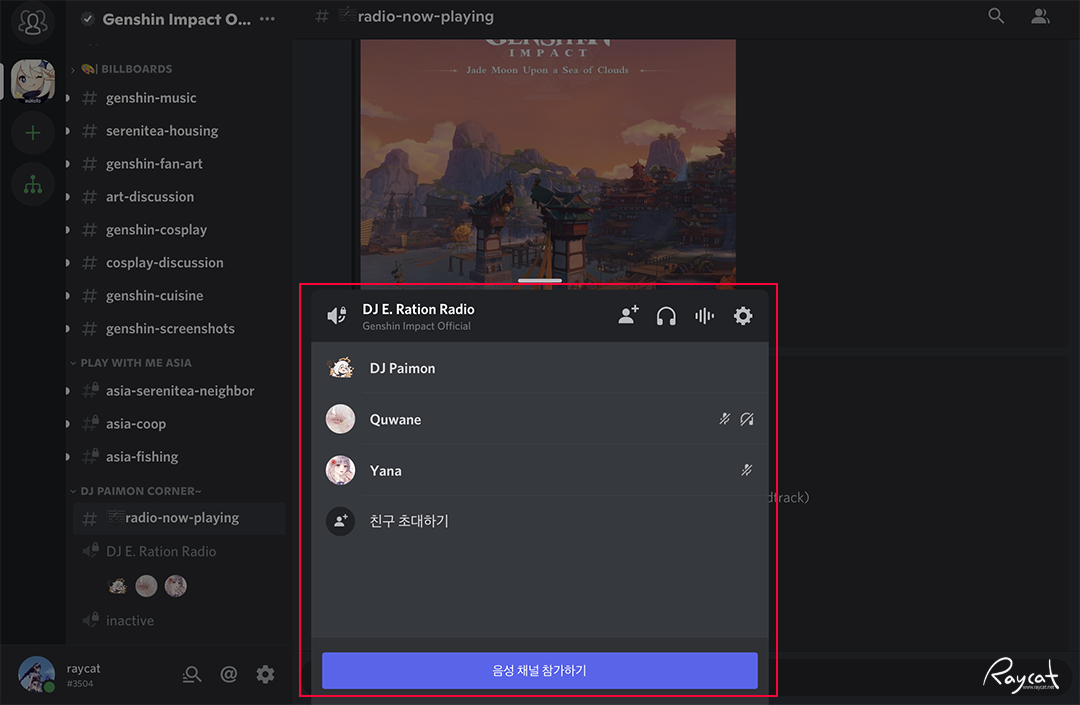Image resolution: width=1080 pixels, height=705 pixels.
Task: Open Genshin Impact Official server header dropdown
Action: 178,19
